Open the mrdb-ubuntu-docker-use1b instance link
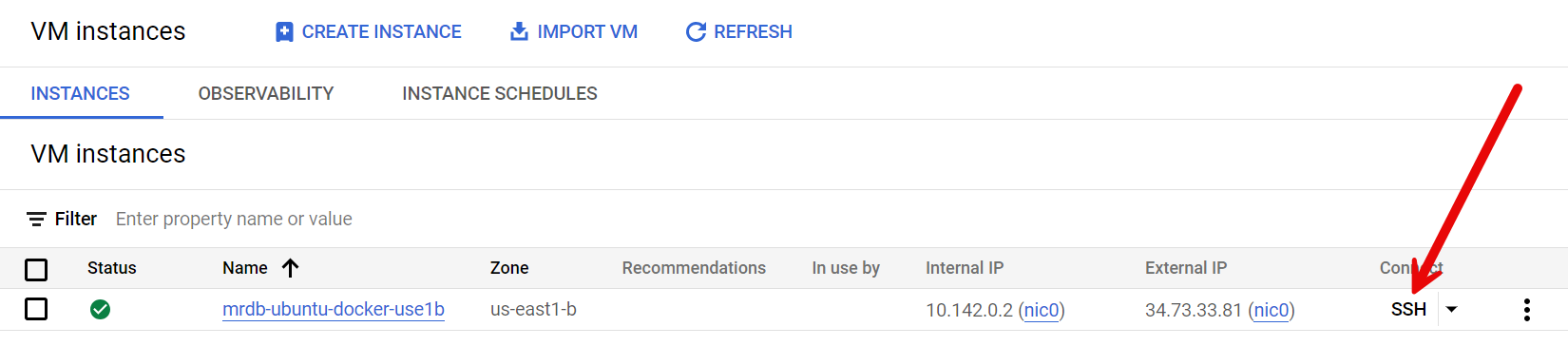Screen dimensions: 1568x346 click(334, 310)
